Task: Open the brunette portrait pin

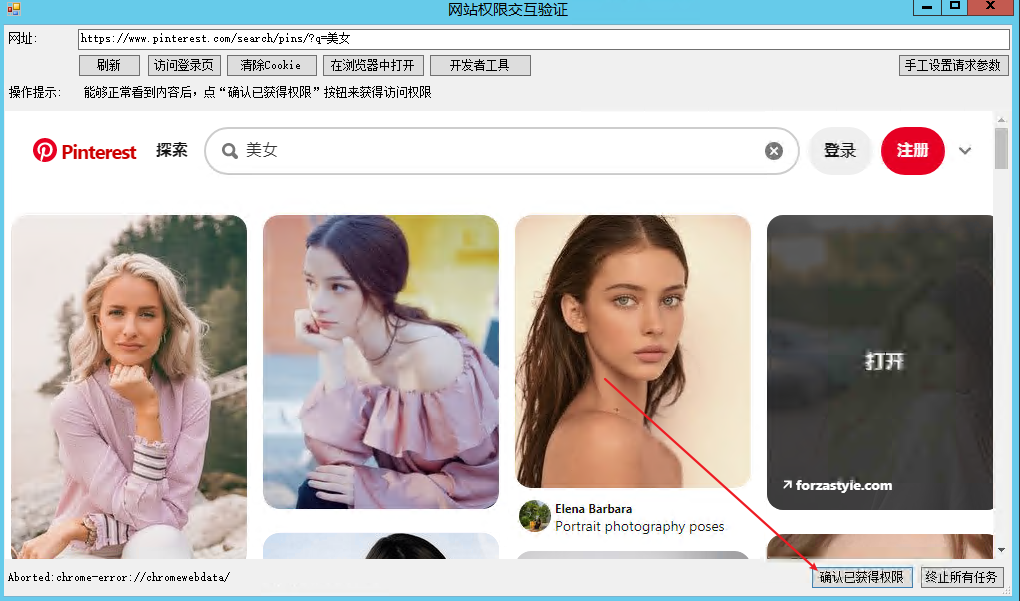Action: (632, 351)
